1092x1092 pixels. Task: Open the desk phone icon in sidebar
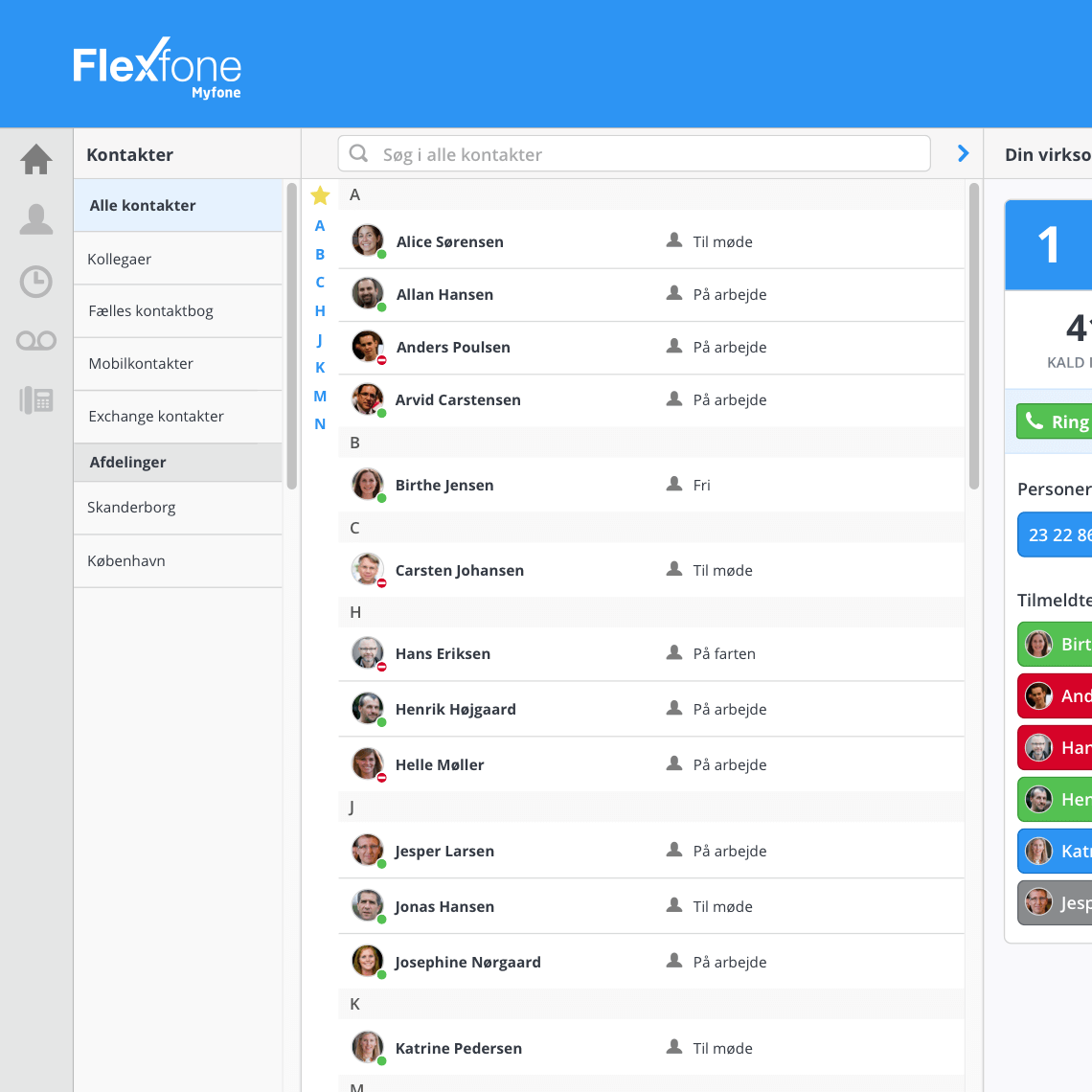(x=36, y=400)
